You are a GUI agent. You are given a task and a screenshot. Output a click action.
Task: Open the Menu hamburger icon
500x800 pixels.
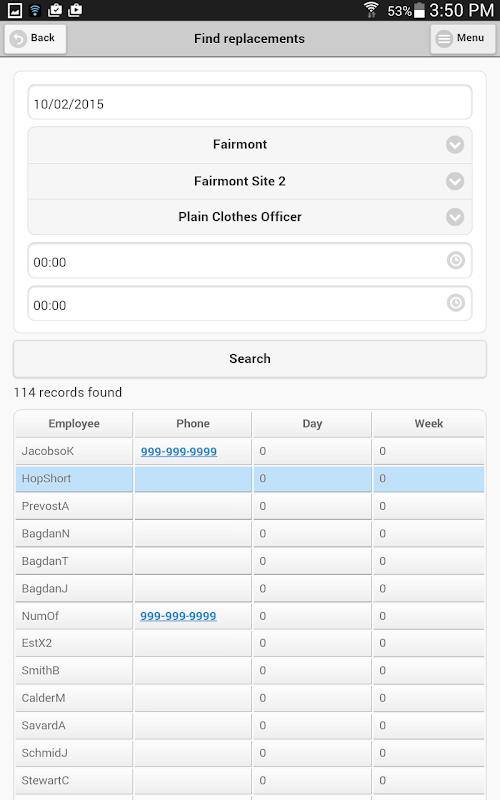point(444,39)
